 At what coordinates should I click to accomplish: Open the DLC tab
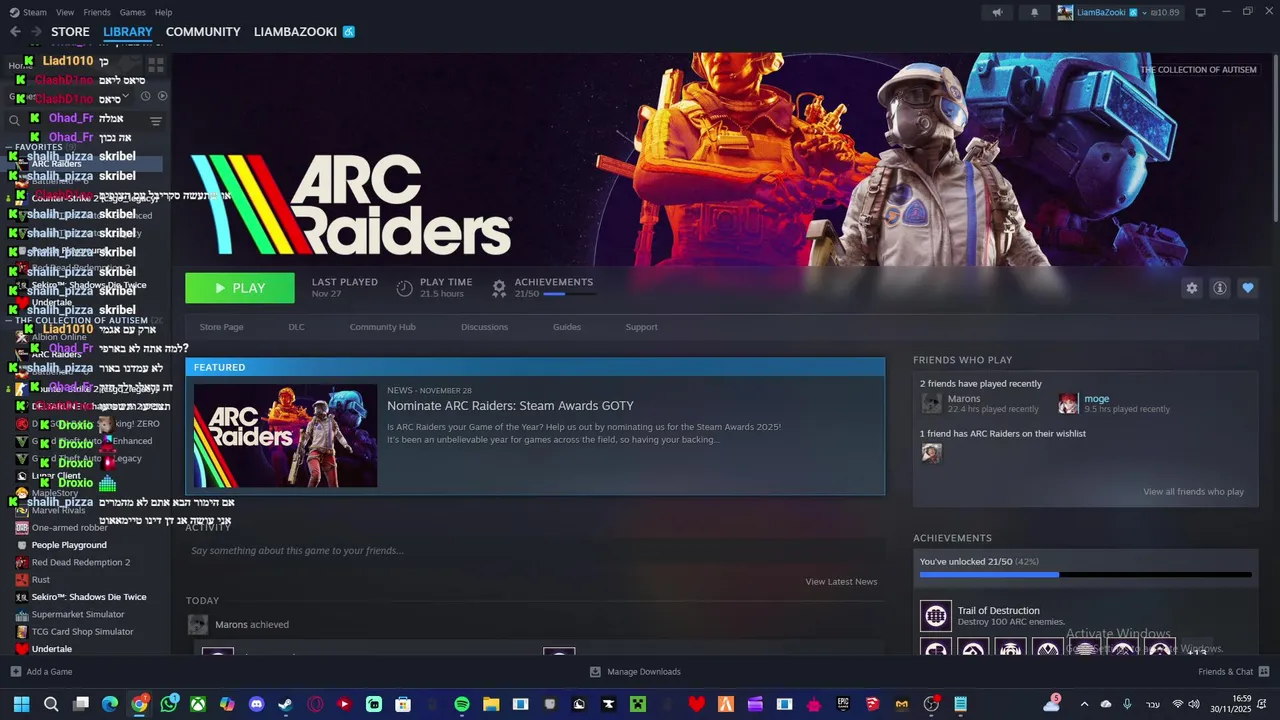pos(296,327)
